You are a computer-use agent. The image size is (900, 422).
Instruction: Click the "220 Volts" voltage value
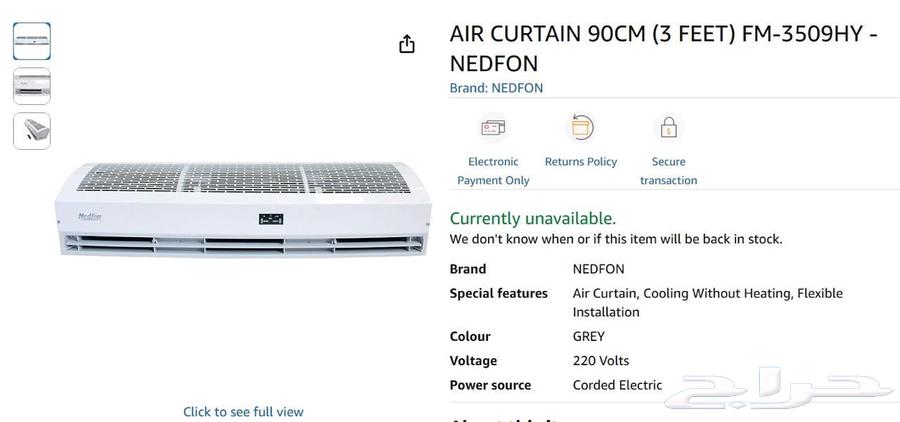point(601,361)
